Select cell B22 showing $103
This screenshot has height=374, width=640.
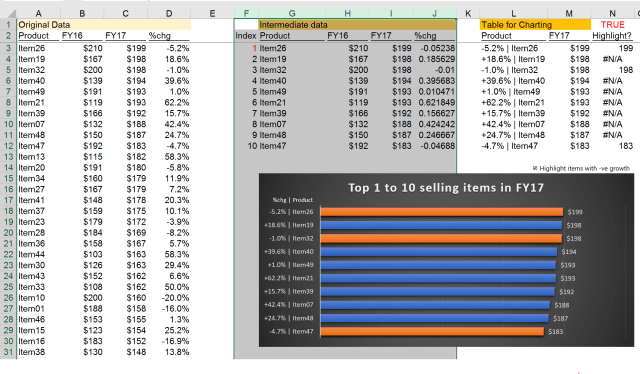[82, 254]
